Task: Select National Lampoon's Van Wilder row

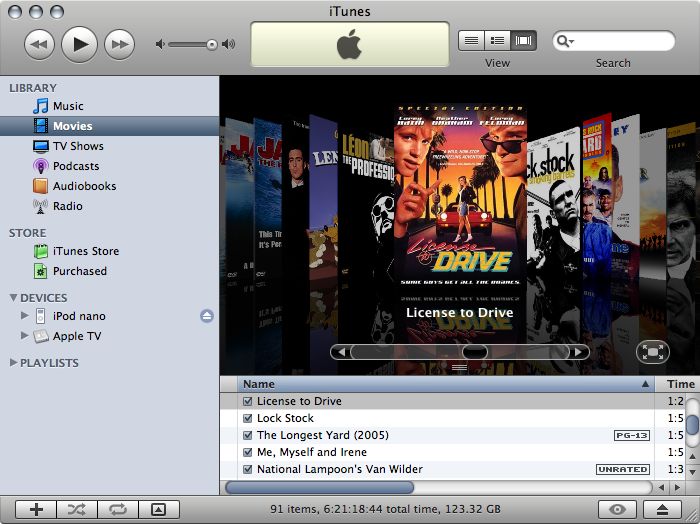Action: tap(452, 469)
